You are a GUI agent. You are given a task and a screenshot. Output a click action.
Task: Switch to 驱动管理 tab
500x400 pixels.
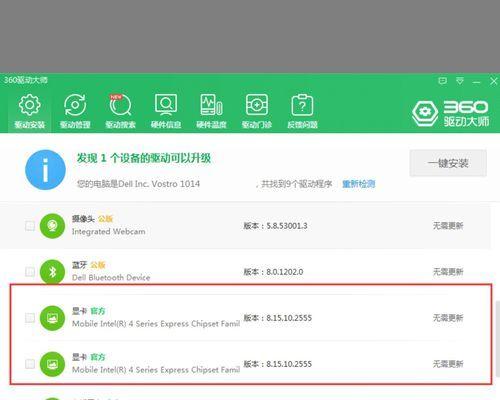[75, 111]
